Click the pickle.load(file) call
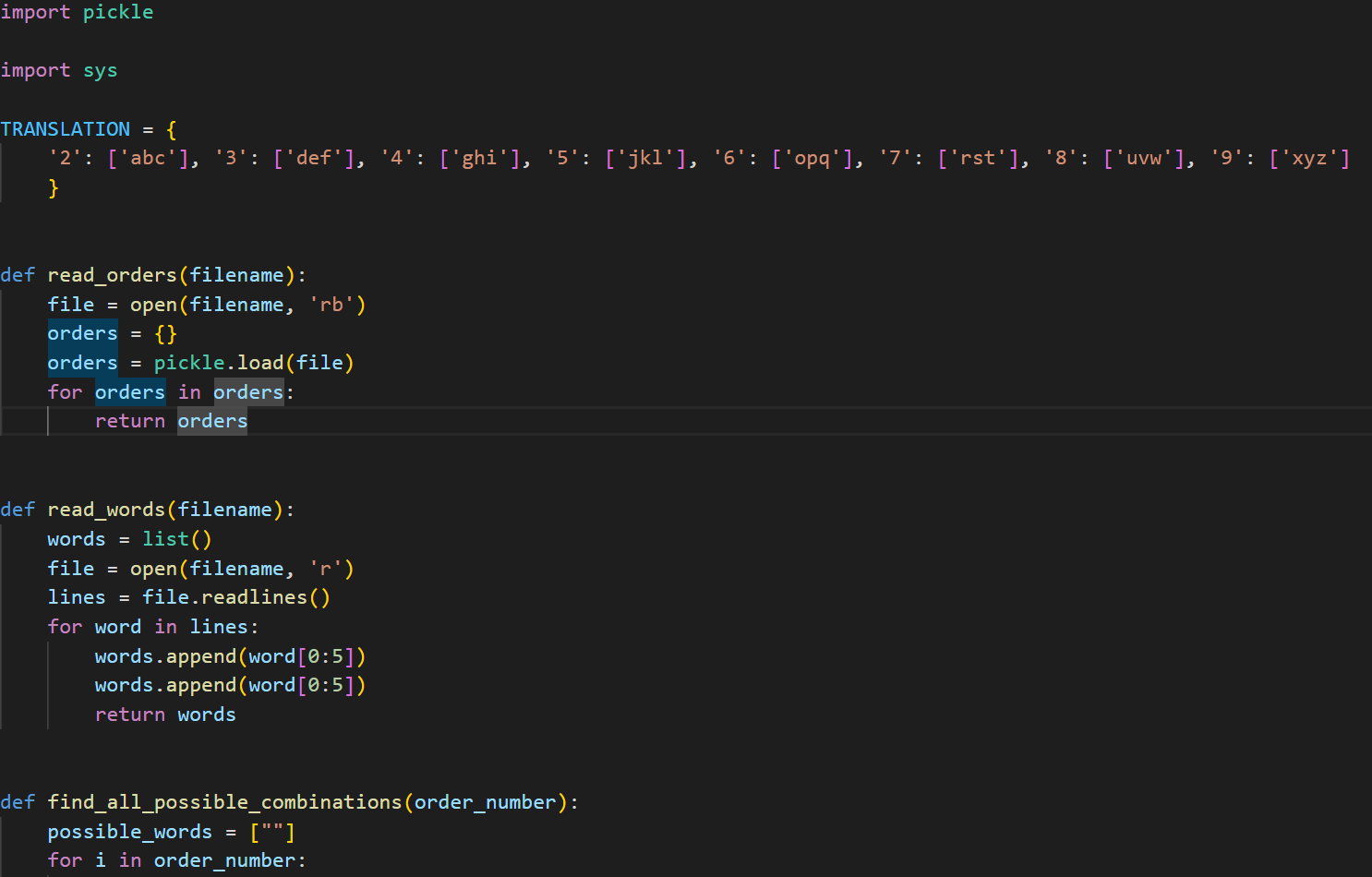1372x877 pixels. coord(254,362)
